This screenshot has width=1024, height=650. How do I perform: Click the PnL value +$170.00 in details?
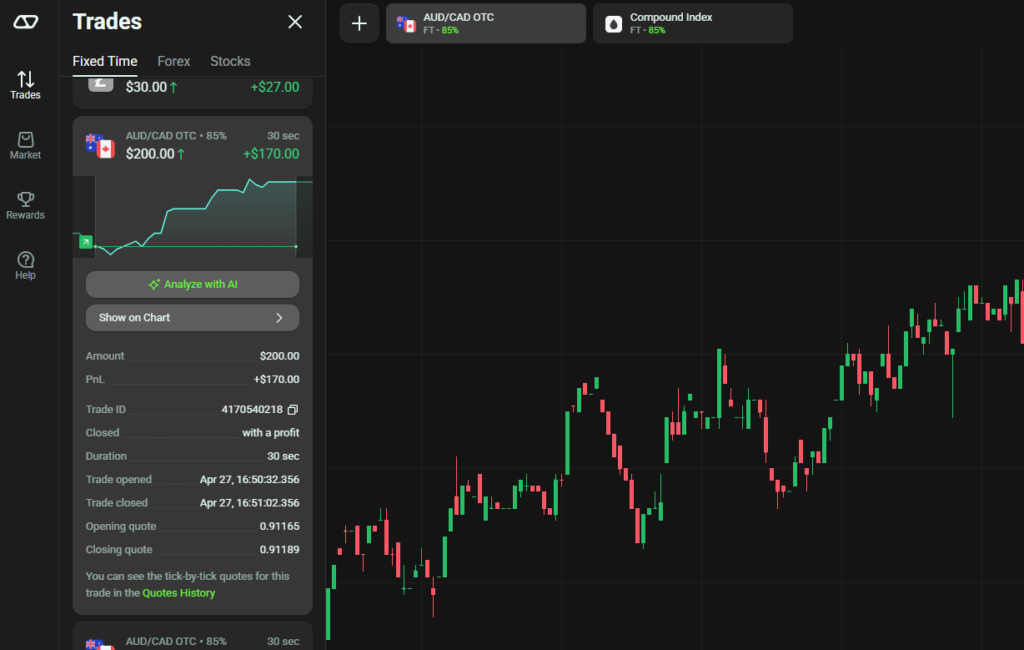[277, 380]
